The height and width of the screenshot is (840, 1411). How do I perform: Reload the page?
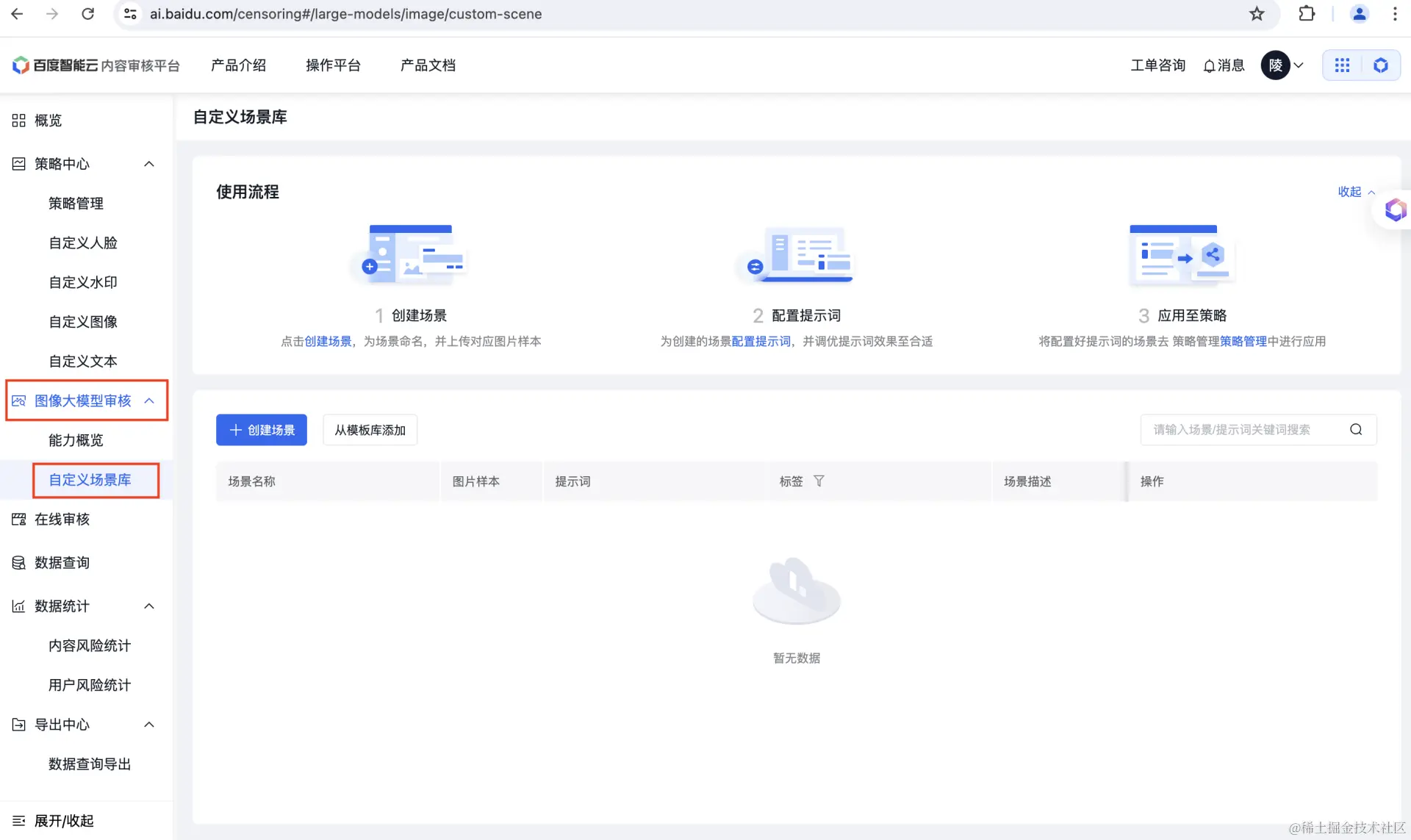(x=87, y=14)
